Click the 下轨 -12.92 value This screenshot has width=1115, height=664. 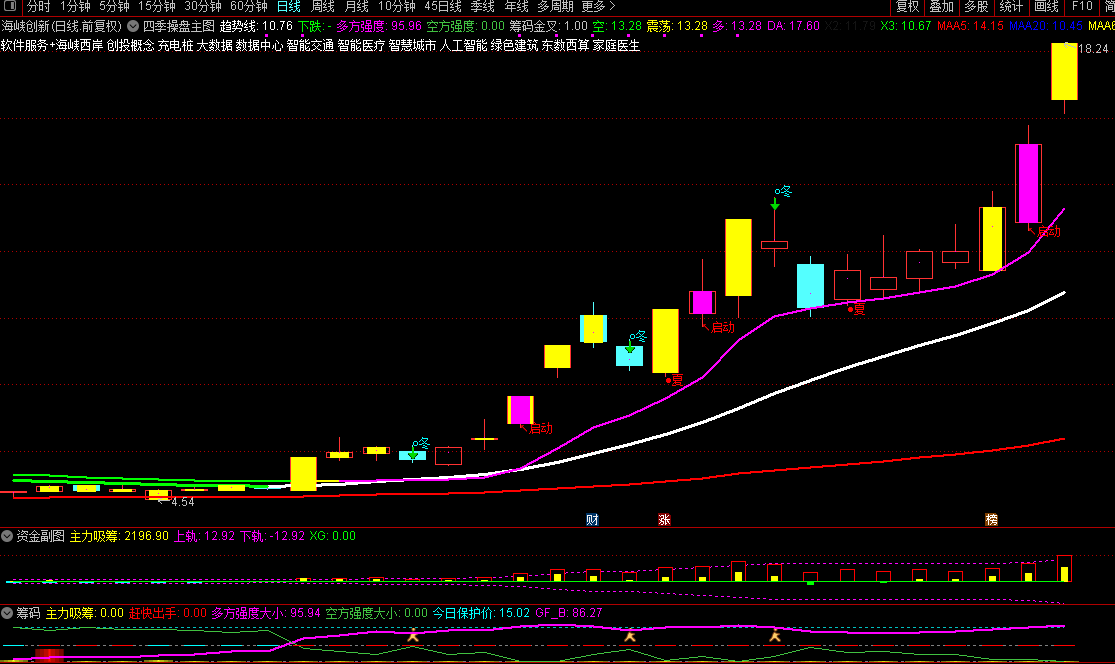tap(272, 536)
